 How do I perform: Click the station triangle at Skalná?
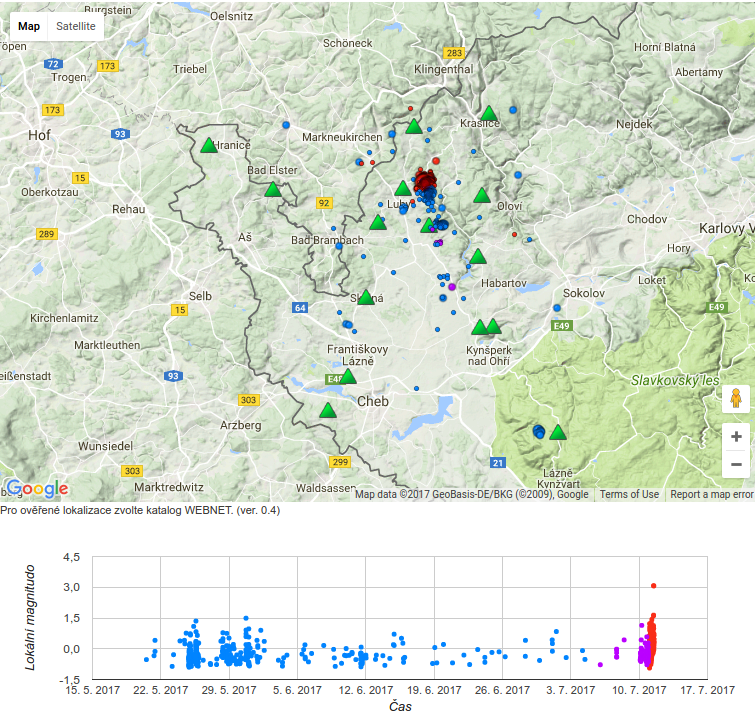[x=366, y=297]
